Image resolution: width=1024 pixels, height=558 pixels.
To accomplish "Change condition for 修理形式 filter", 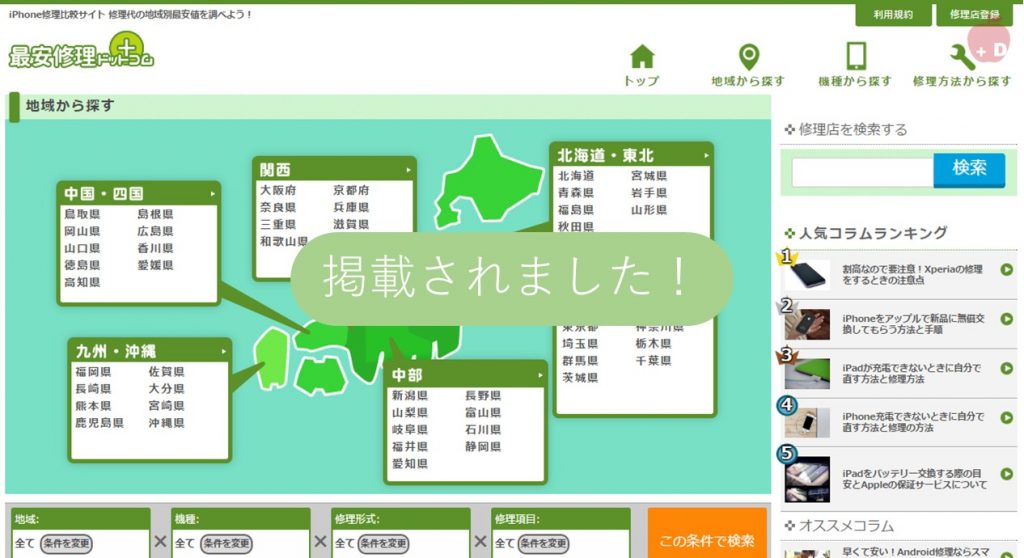I will (x=383, y=543).
